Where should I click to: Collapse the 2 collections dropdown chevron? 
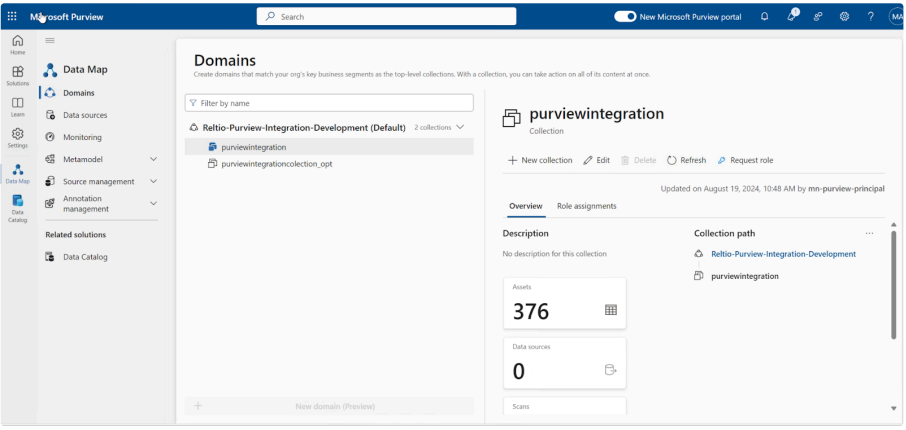point(460,127)
